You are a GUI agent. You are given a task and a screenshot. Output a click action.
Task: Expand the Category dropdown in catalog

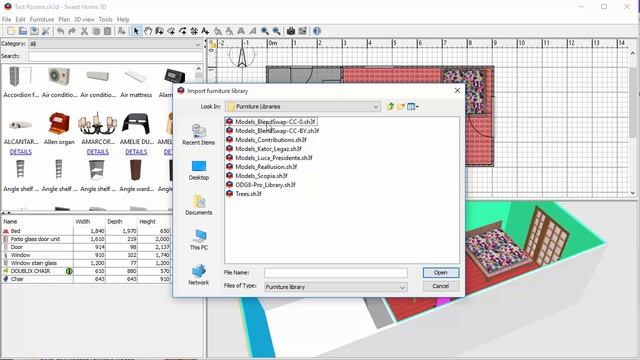click(x=198, y=44)
